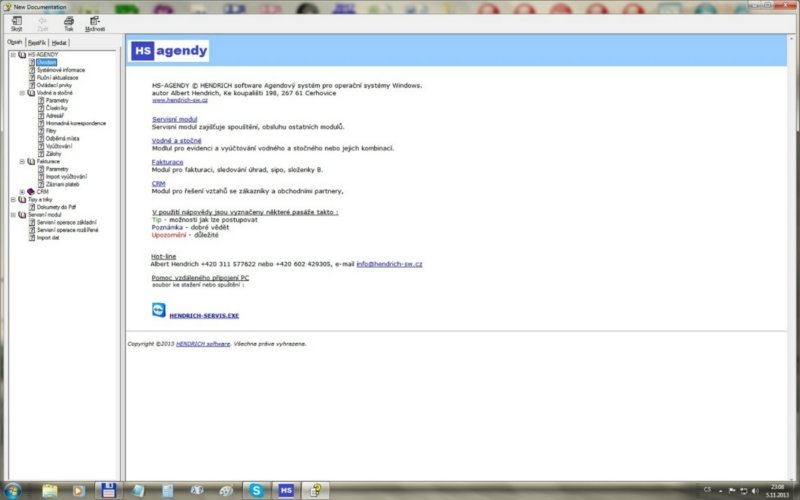Image resolution: width=800 pixels, height=500 pixels.
Task: Switch to the Hledat tab
Action: (59, 43)
